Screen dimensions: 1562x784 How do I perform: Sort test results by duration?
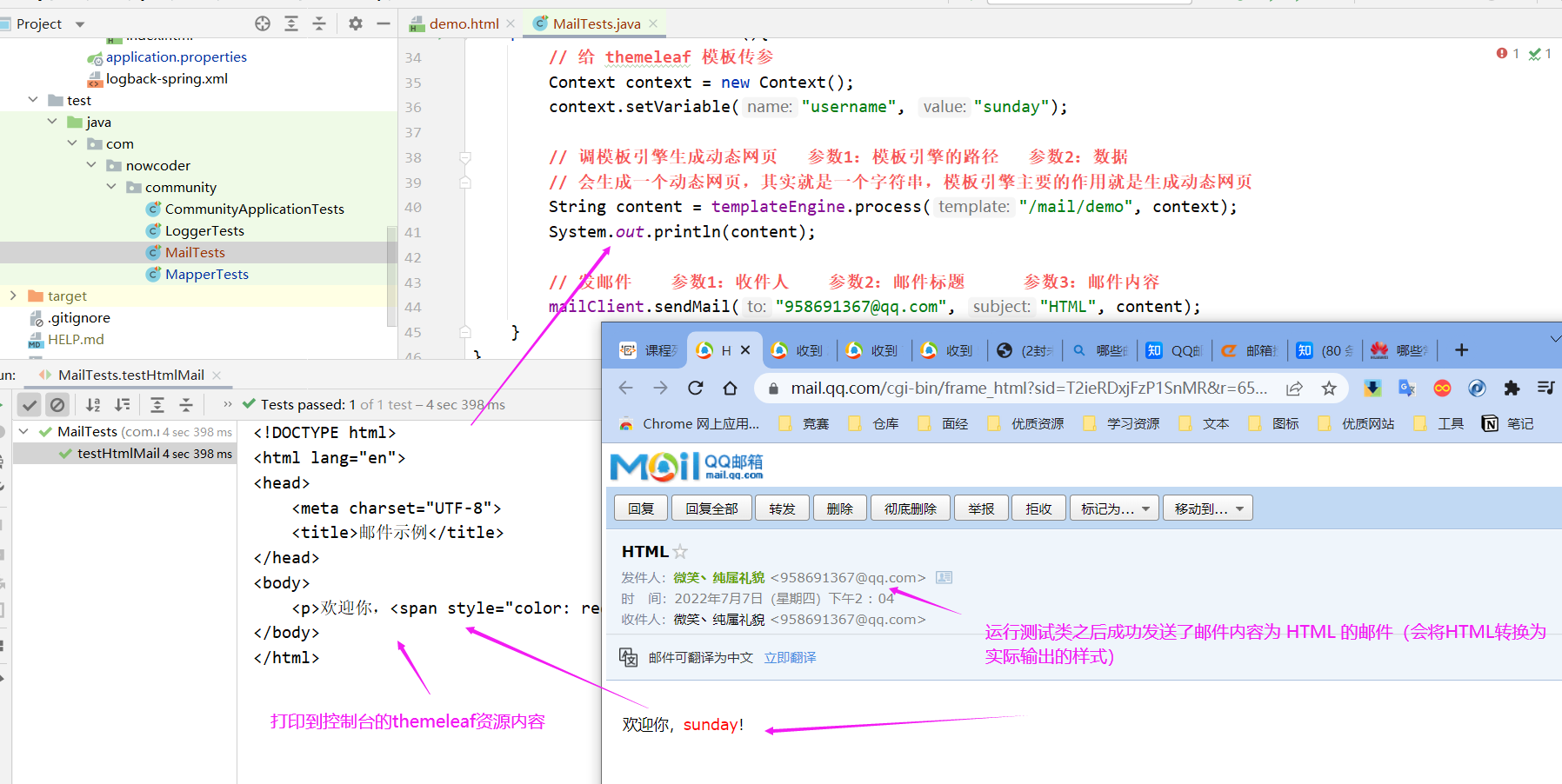click(x=123, y=404)
